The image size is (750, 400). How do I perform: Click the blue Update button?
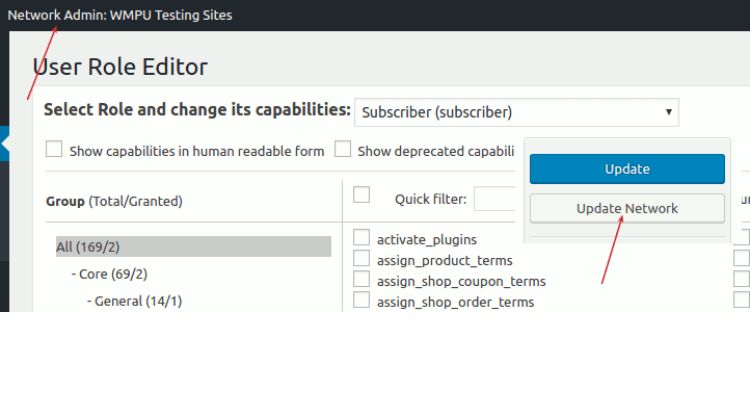(627, 169)
